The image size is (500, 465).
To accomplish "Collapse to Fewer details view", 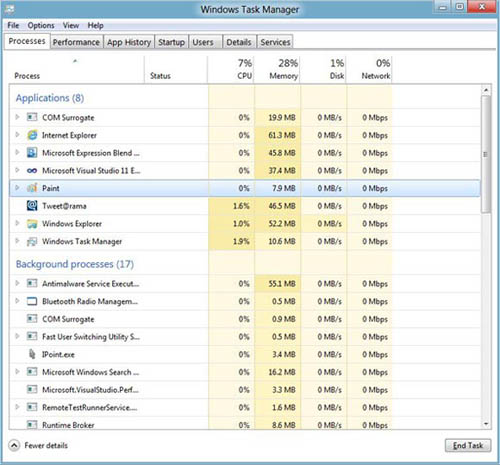I will click(x=39, y=446).
